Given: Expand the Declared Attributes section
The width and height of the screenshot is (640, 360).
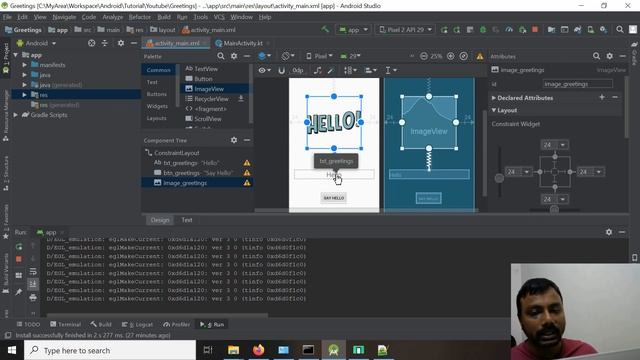Looking at the screenshot, I should pos(493,98).
